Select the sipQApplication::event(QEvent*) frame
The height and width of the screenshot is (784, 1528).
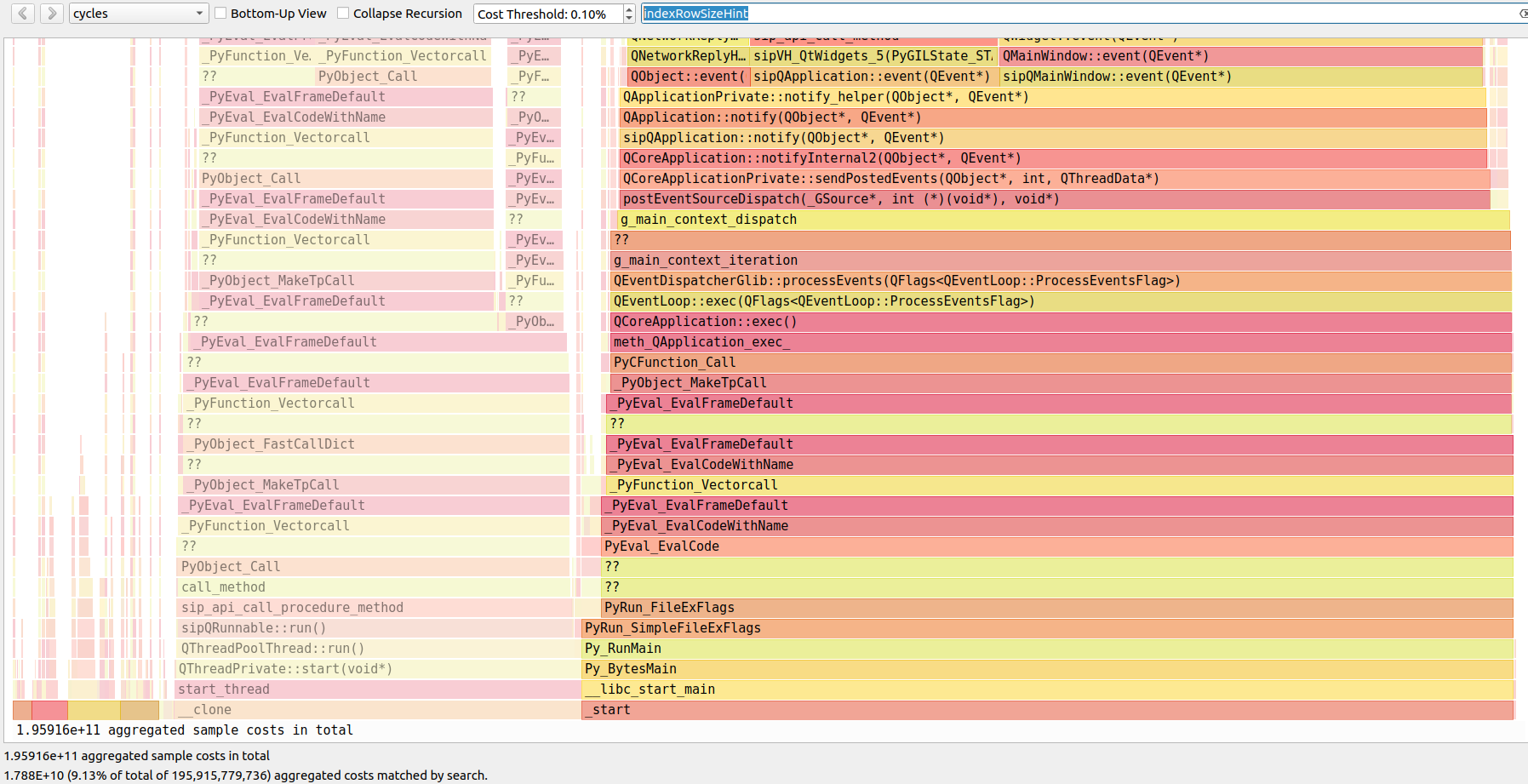(x=874, y=77)
